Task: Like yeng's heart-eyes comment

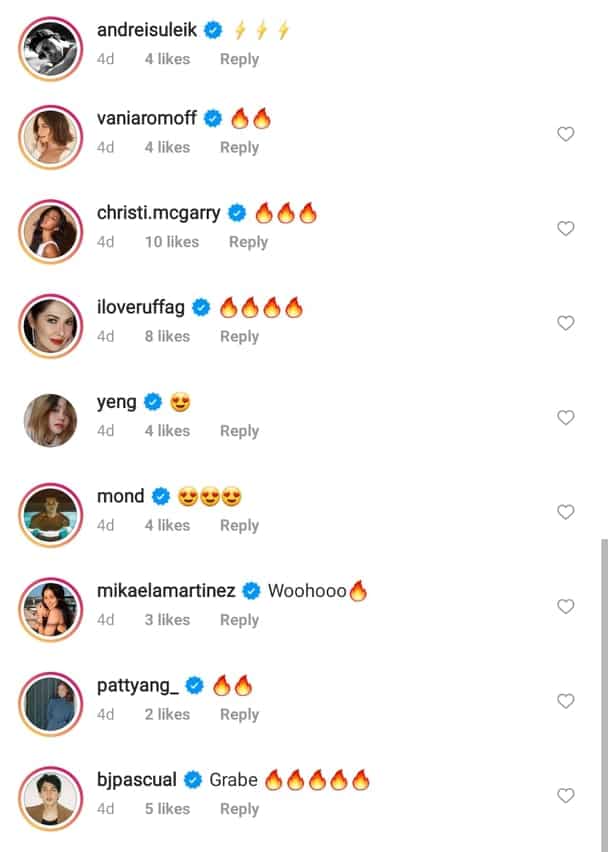Action: coord(566,418)
